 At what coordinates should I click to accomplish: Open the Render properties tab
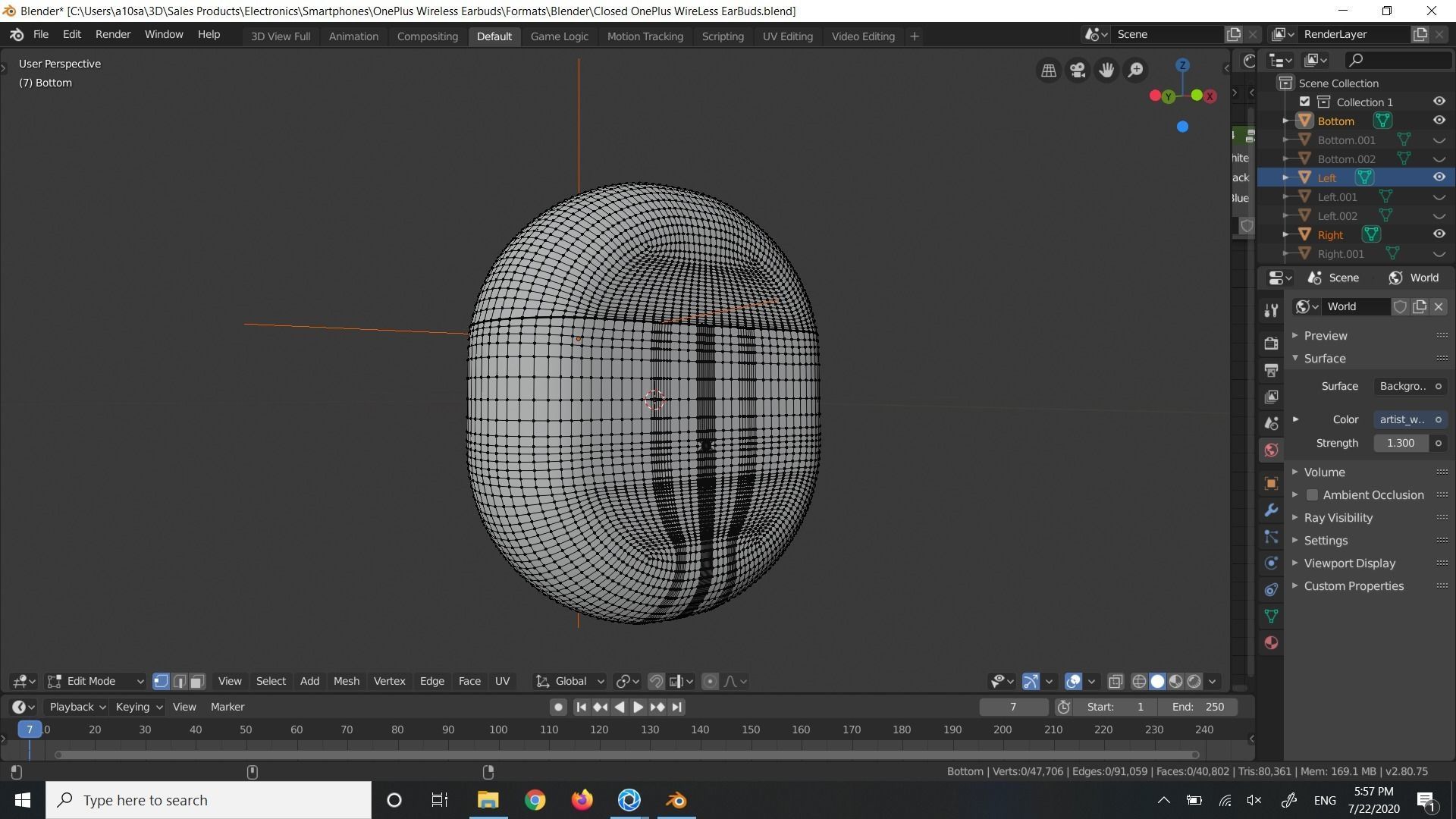(x=1272, y=344)
